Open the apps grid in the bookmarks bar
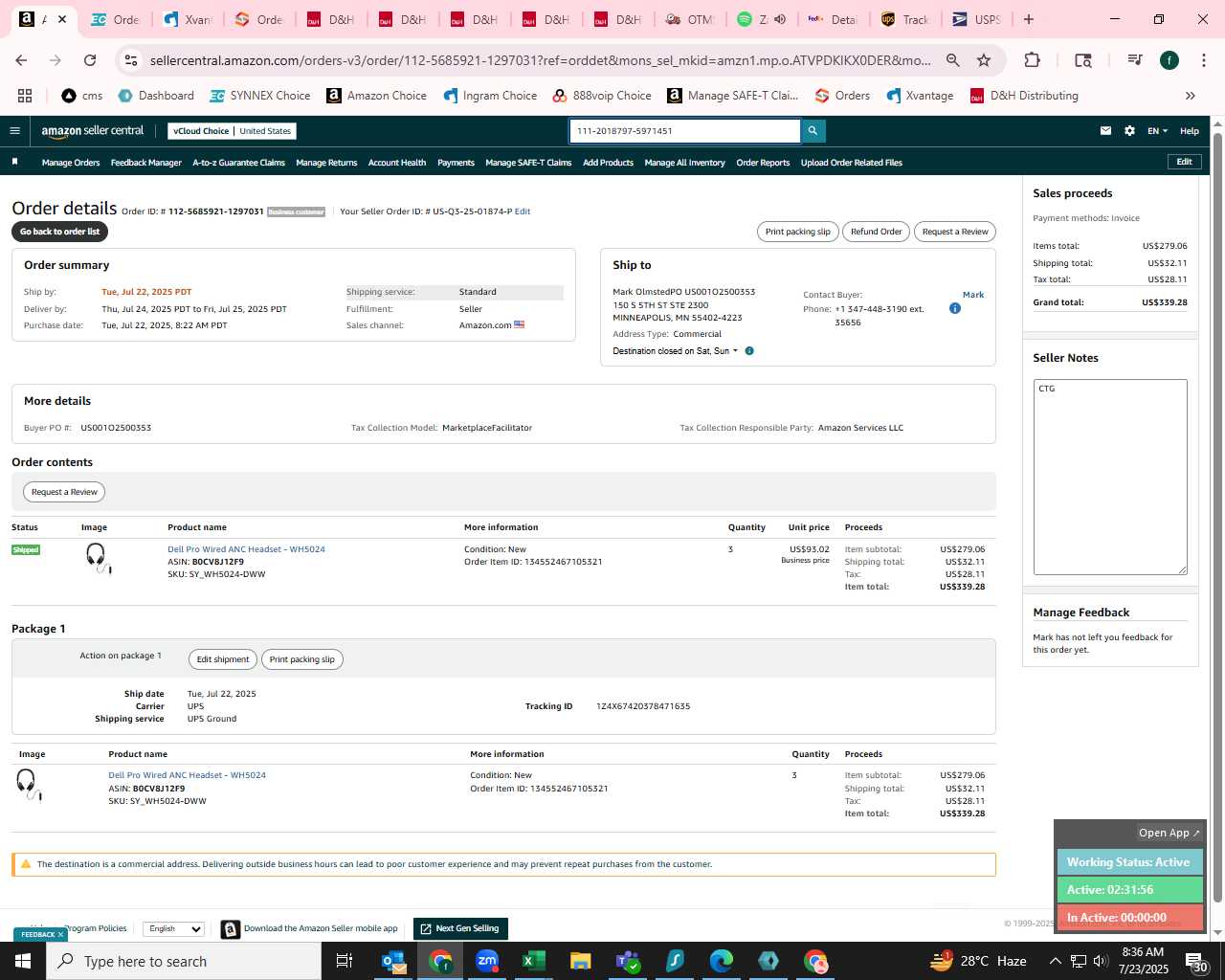The image size is (1225, 980). (x=25, y=96)
